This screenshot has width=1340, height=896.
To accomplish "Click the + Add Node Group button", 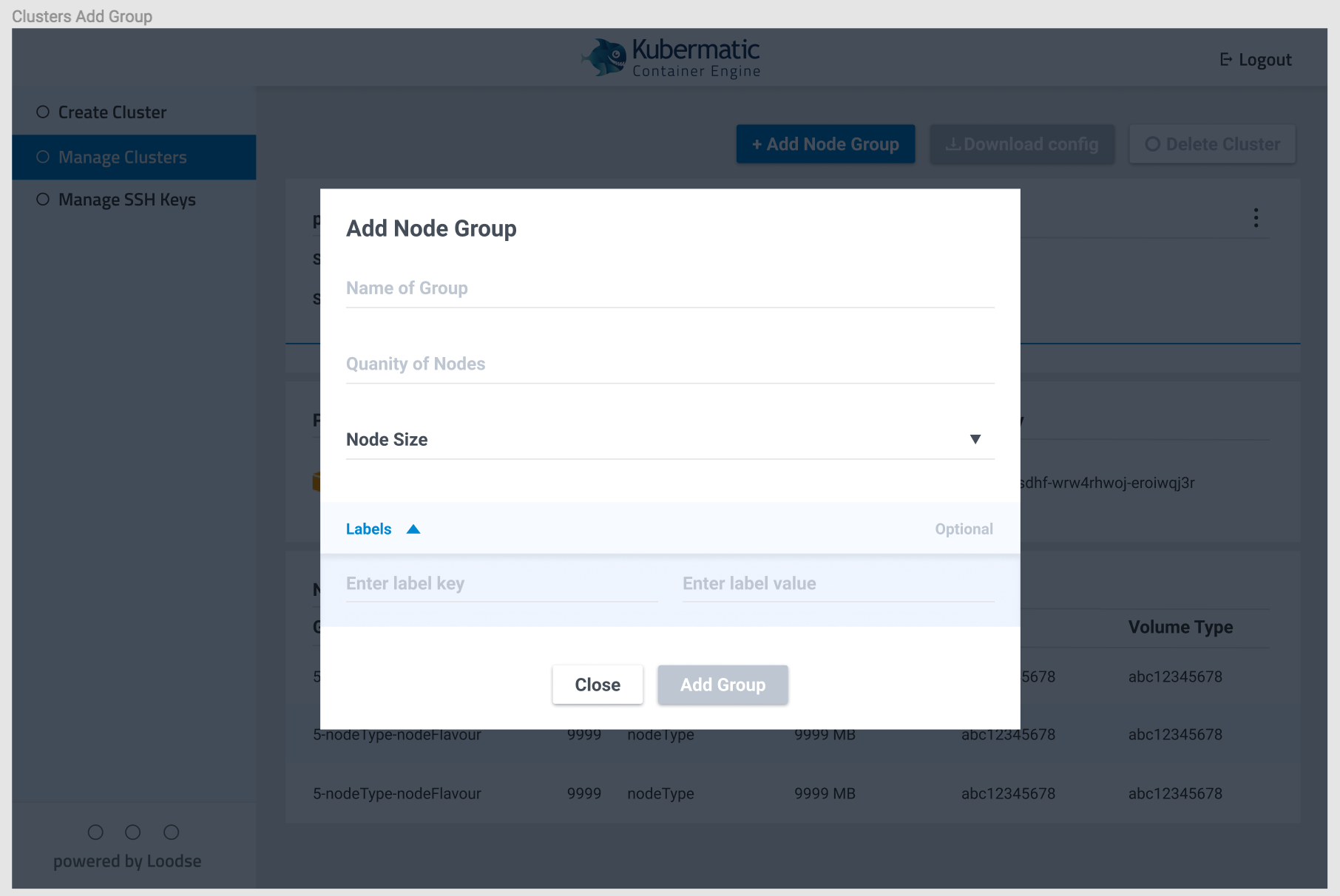I will coord(825,144).
